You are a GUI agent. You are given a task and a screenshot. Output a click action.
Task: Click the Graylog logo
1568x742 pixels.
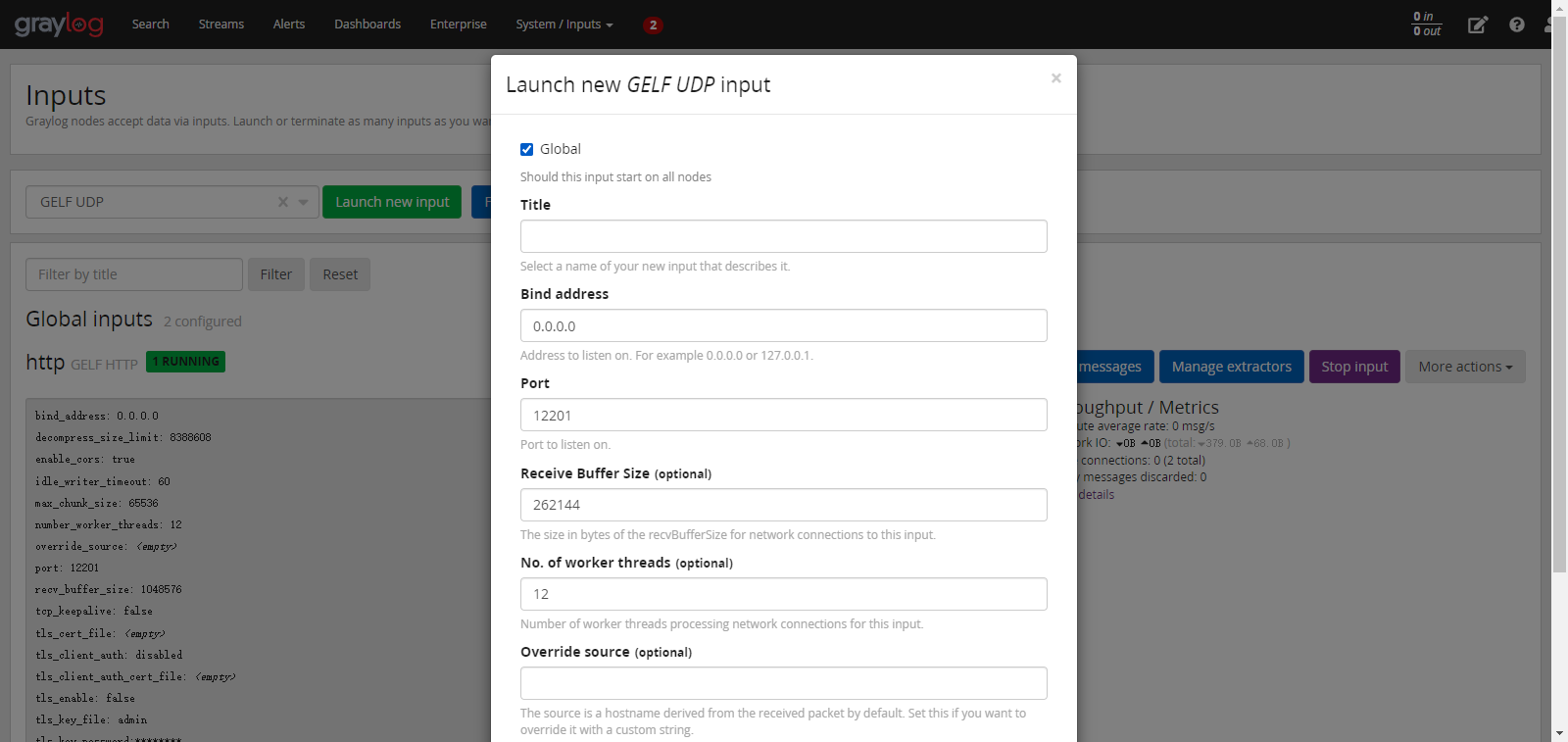tap(59, 25)
